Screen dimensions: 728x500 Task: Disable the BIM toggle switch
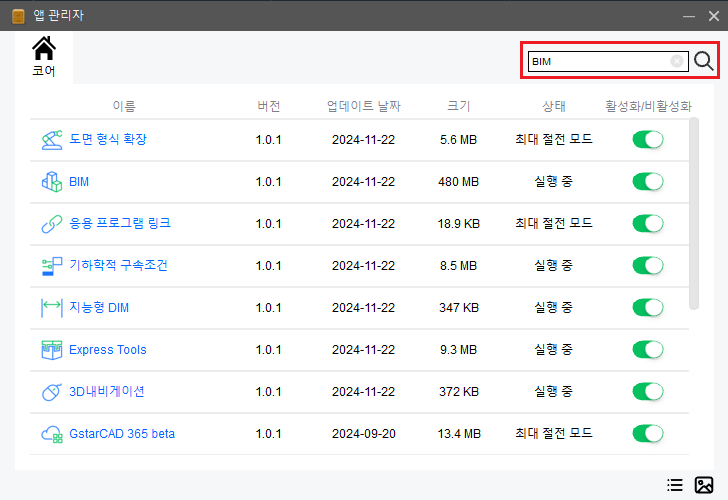tap(648, 182)
